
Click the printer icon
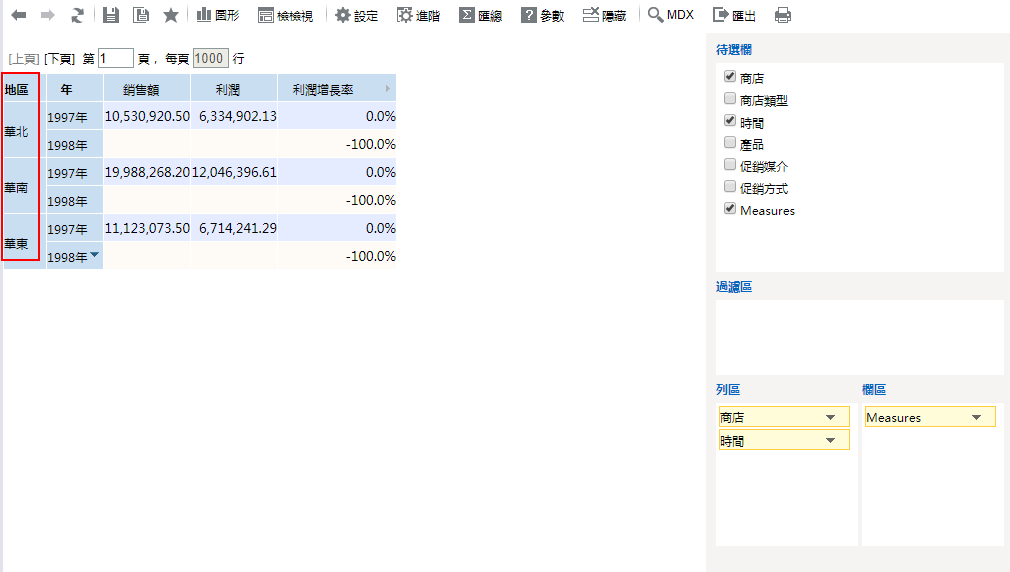click(x=783, y=15)
